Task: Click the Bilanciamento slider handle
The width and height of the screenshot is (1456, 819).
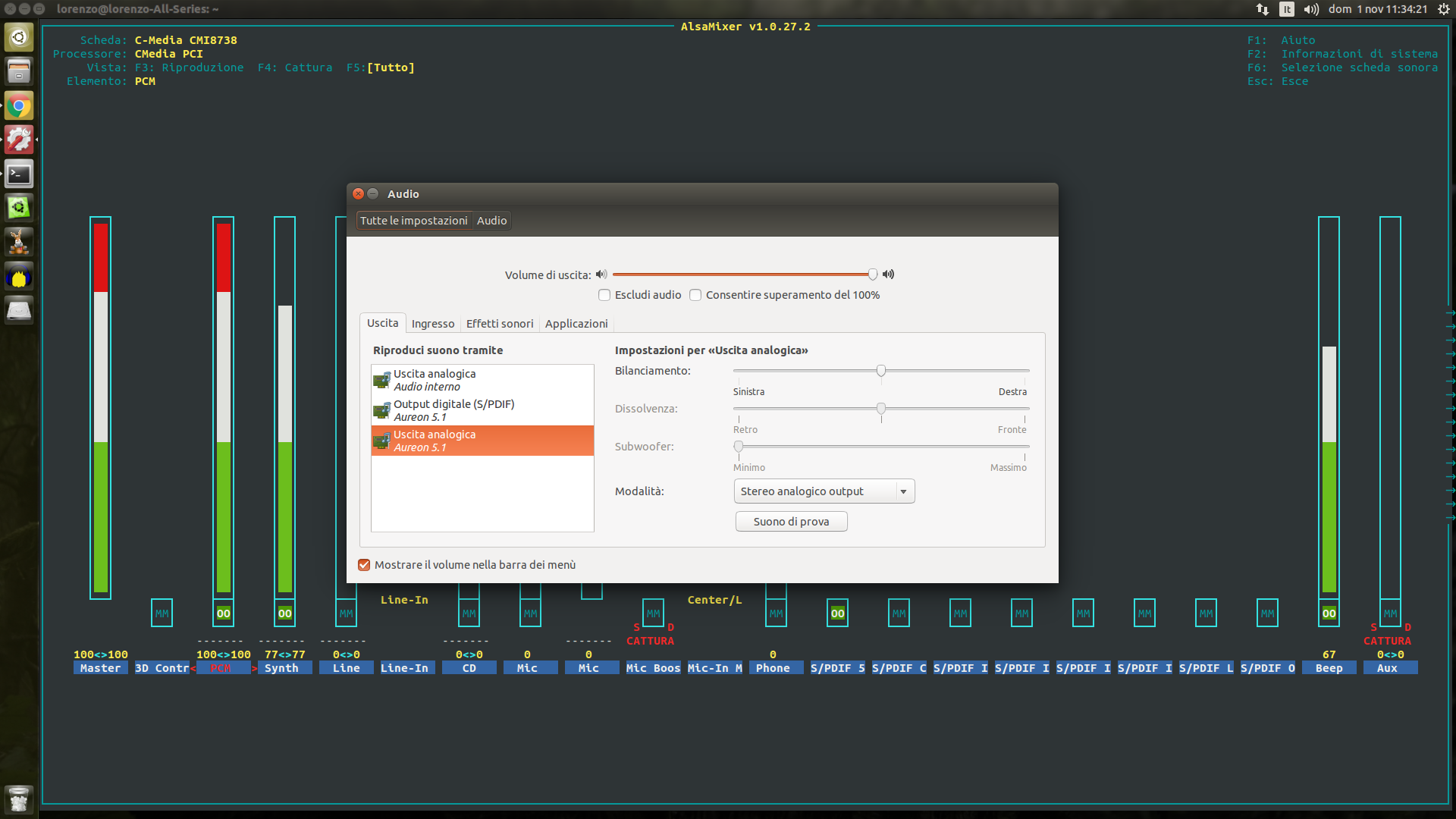Action: click(x=881, y=371)
